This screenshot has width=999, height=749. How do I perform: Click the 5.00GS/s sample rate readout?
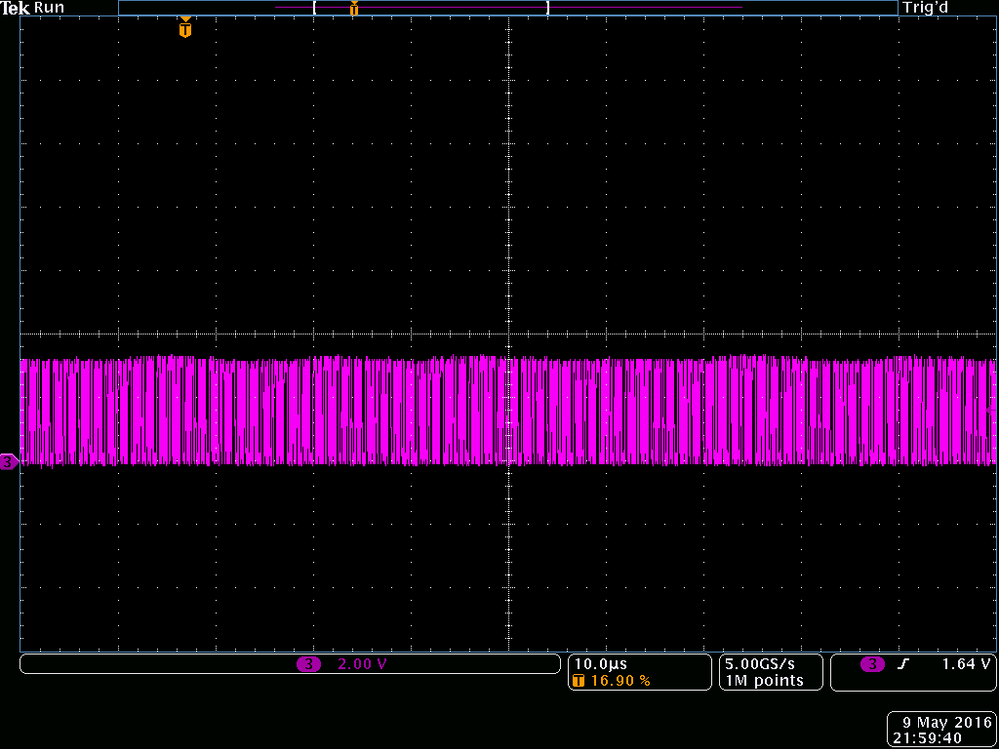click(760, 664)
